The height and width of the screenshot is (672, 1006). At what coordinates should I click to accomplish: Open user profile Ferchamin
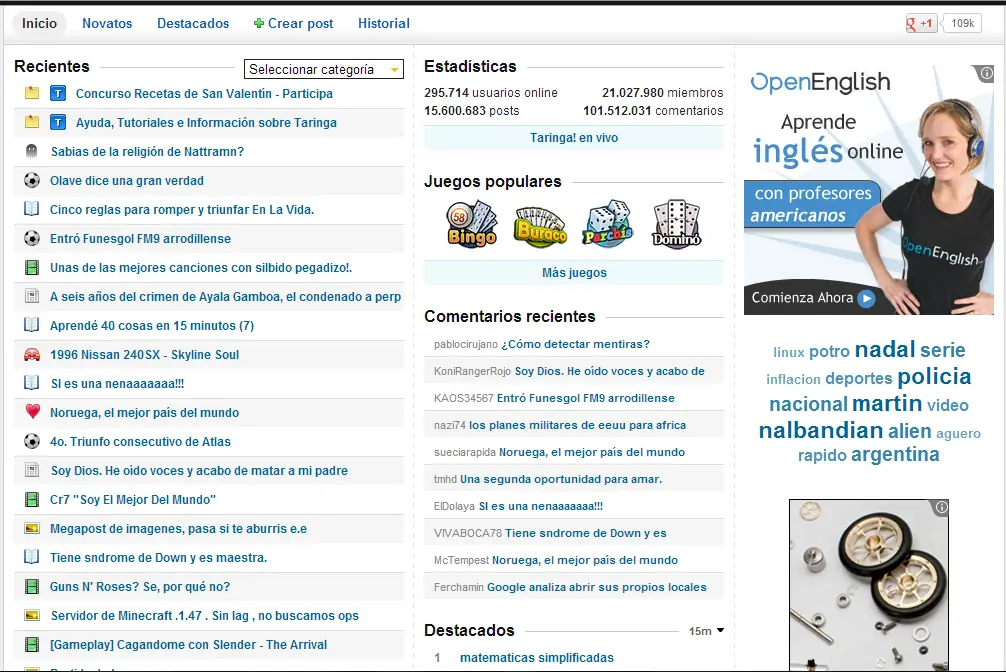coord(459,587)
